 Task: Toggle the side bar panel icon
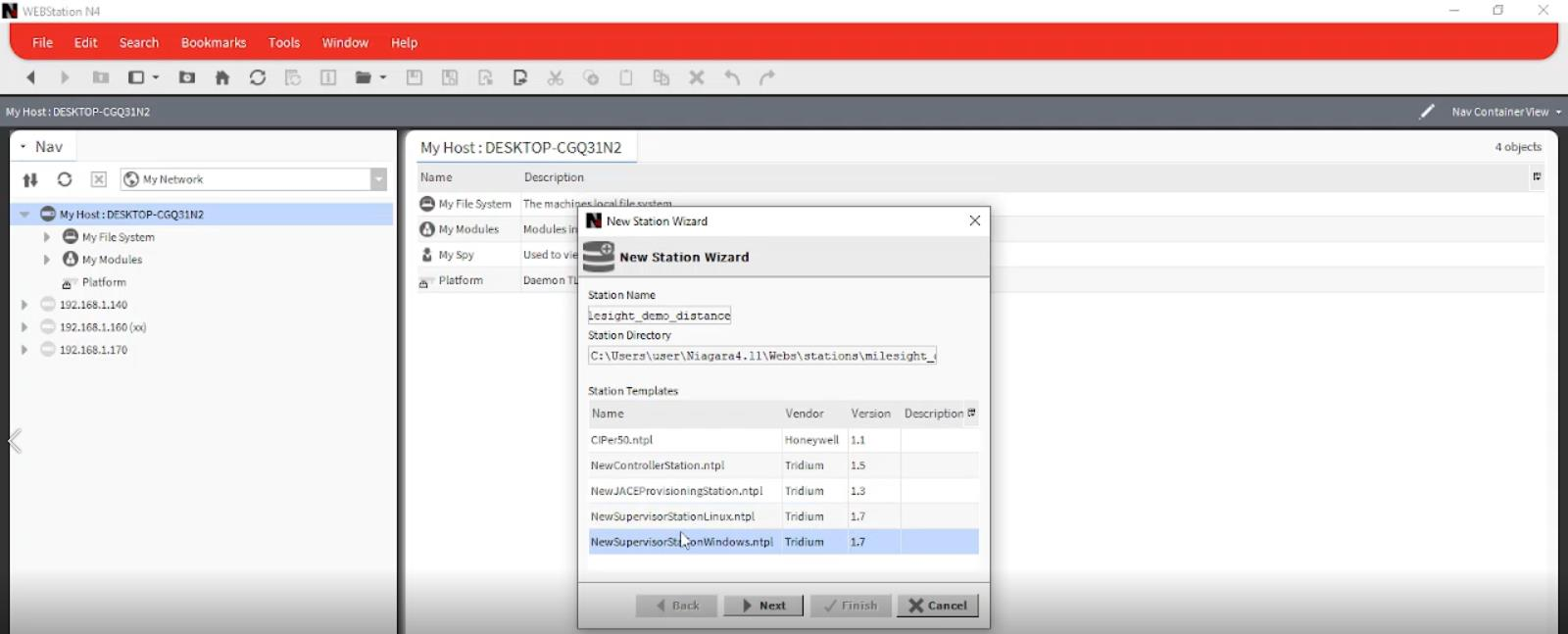point(137,77)
